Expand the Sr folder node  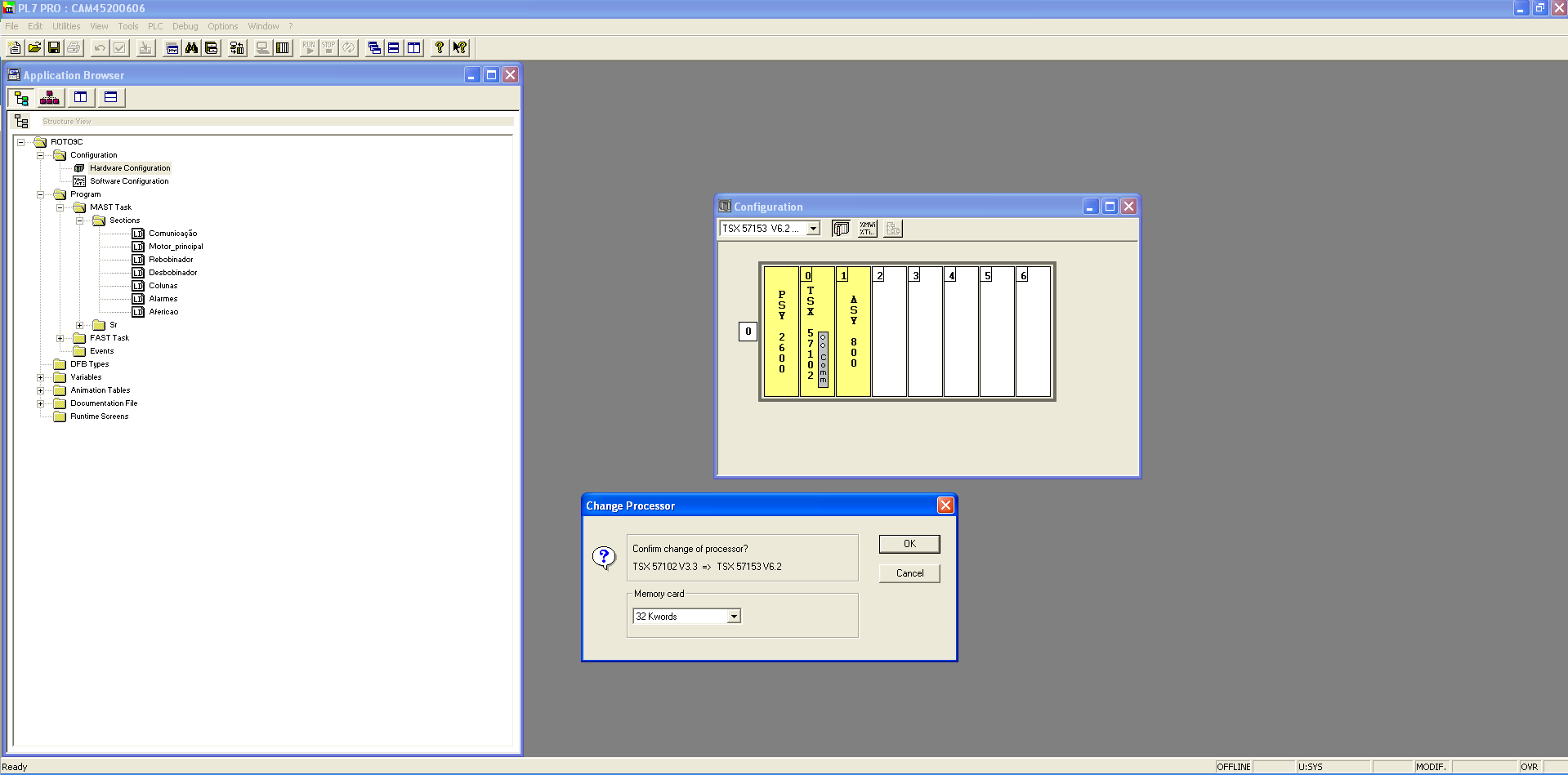point(80,325)
